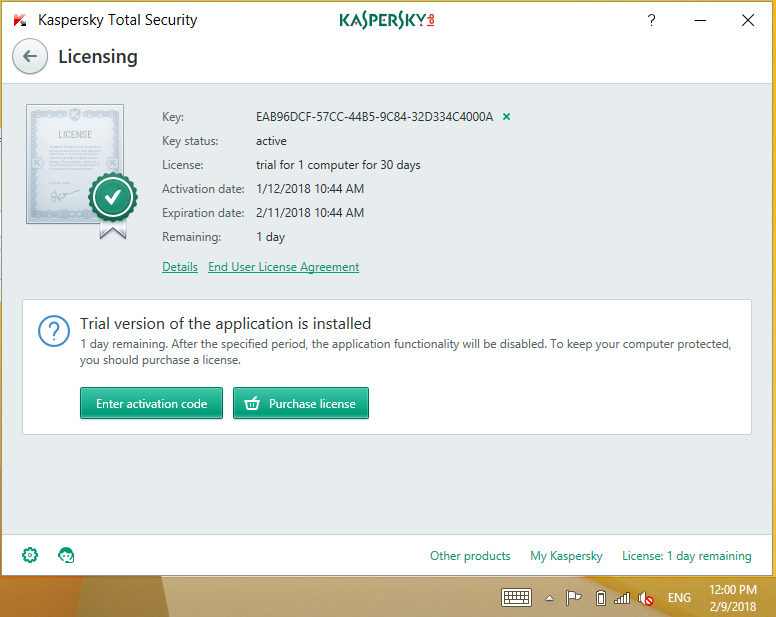Select the license key text EAB96DCF-57CC…
The height and width of the screenshot is (617, 776).
pyautogui.click(x=374, y=117)
